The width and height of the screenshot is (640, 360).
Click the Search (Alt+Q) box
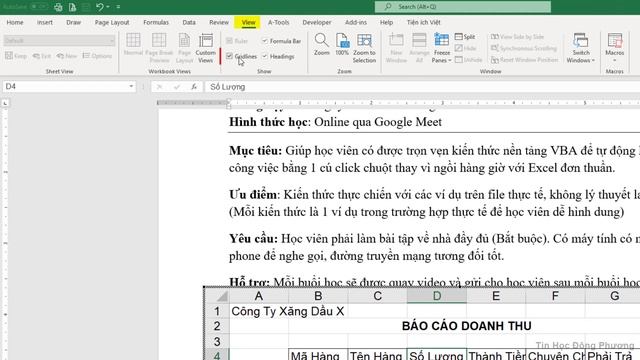tap(463, 7)
